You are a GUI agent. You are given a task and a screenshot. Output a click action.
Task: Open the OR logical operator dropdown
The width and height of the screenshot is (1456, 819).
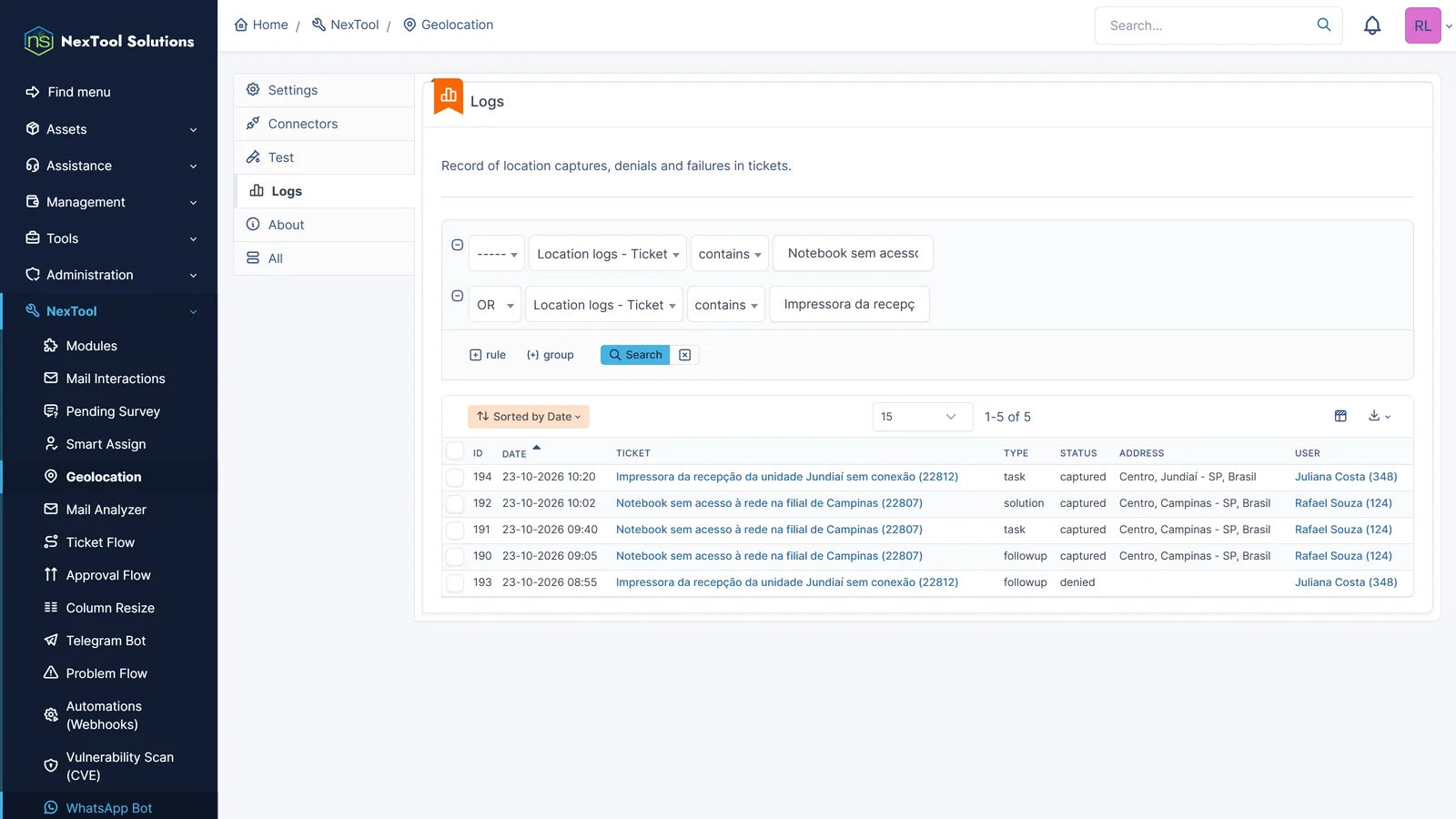[x=496, y=305]
